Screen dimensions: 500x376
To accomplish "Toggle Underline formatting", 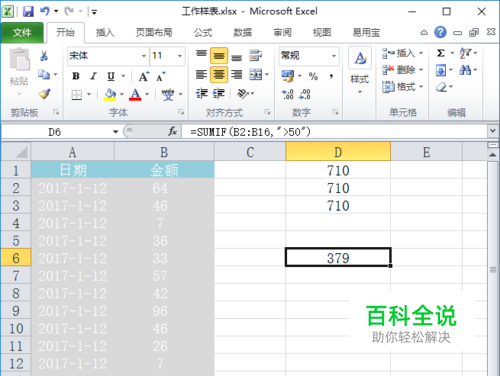I will pyautogui.click(x=111, y=77).
